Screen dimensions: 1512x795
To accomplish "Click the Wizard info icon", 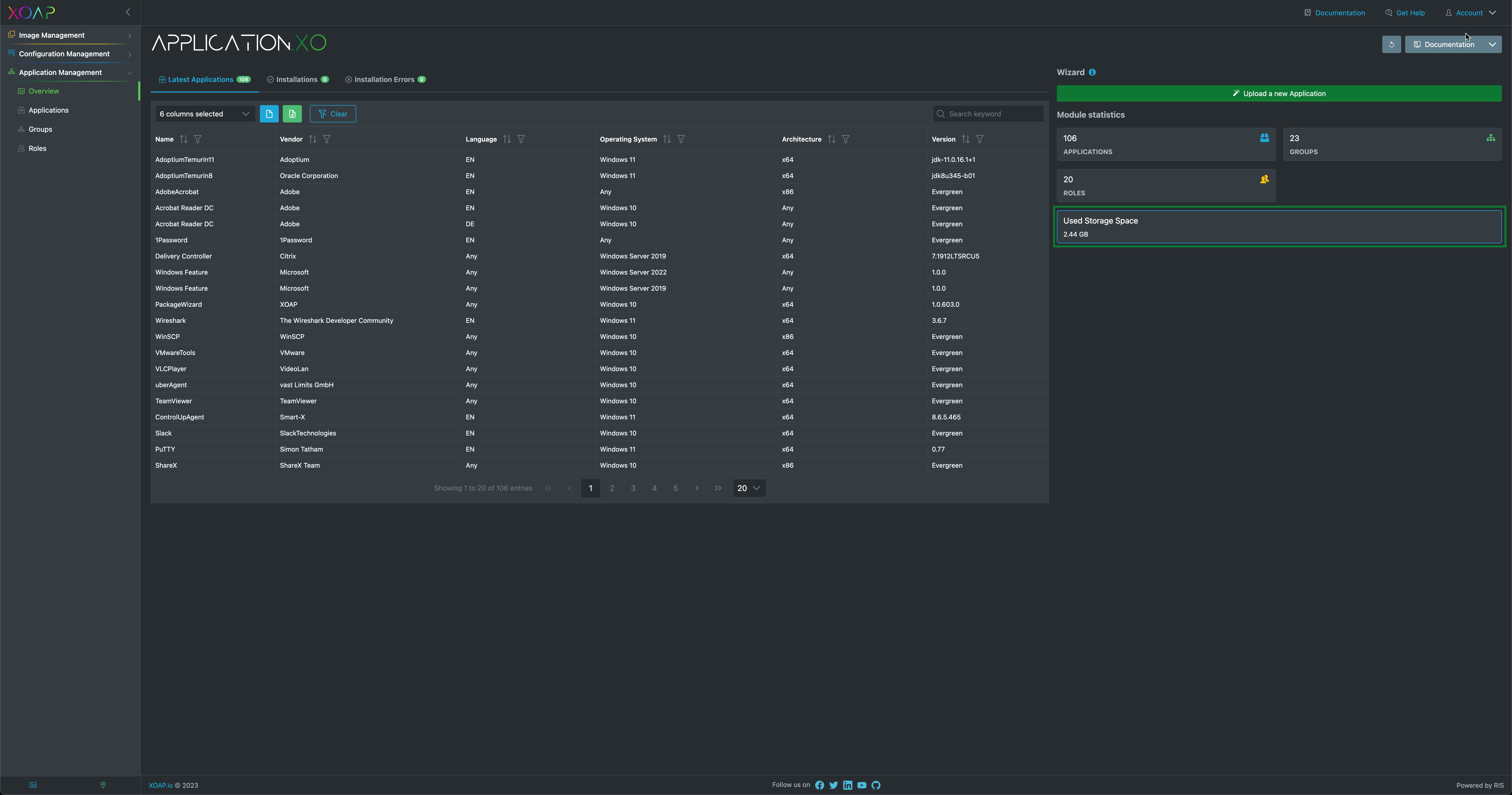I will tap(1092, 72).
